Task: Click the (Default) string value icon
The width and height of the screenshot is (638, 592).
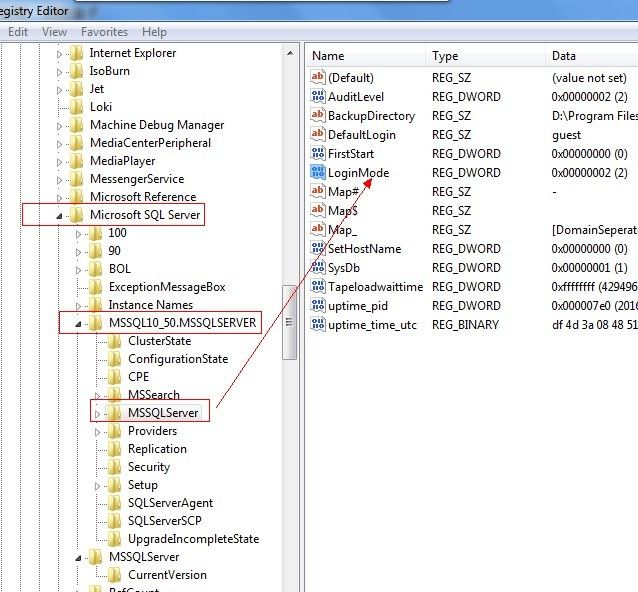Action: 318,77
